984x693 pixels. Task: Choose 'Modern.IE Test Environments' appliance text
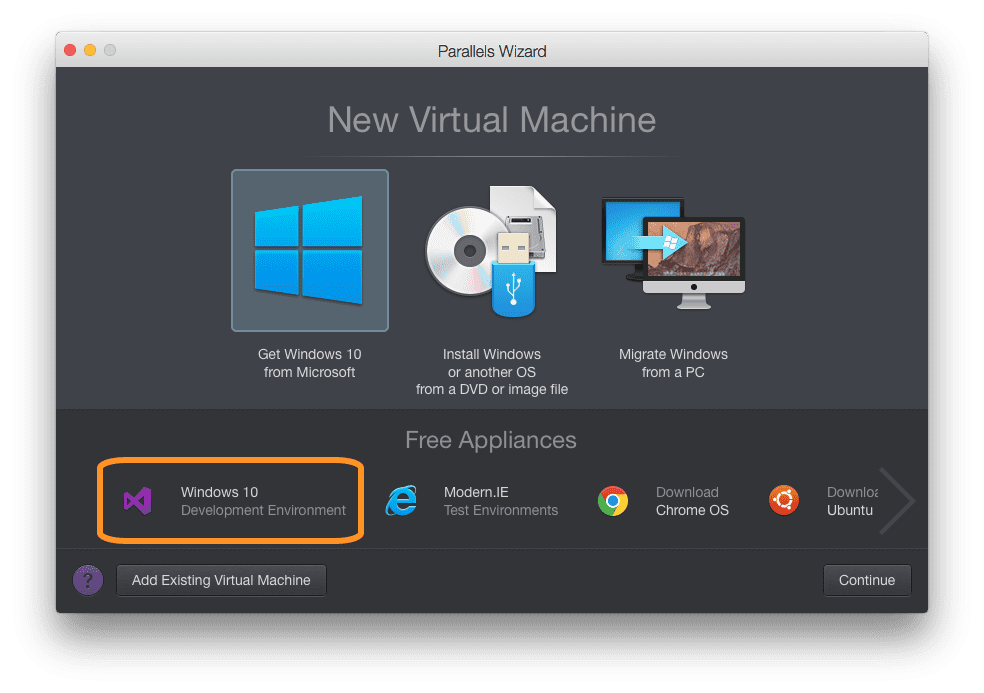point(501,501)
